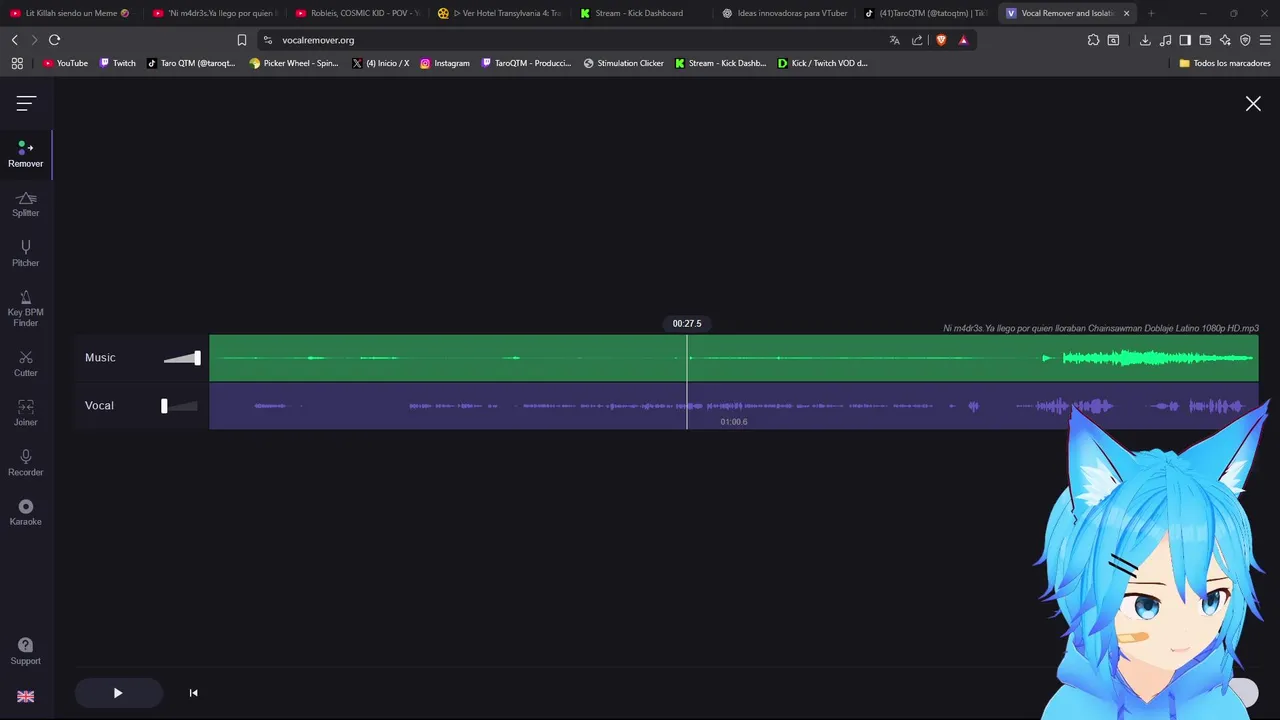Open the page translate option

(x=894, y=40)
